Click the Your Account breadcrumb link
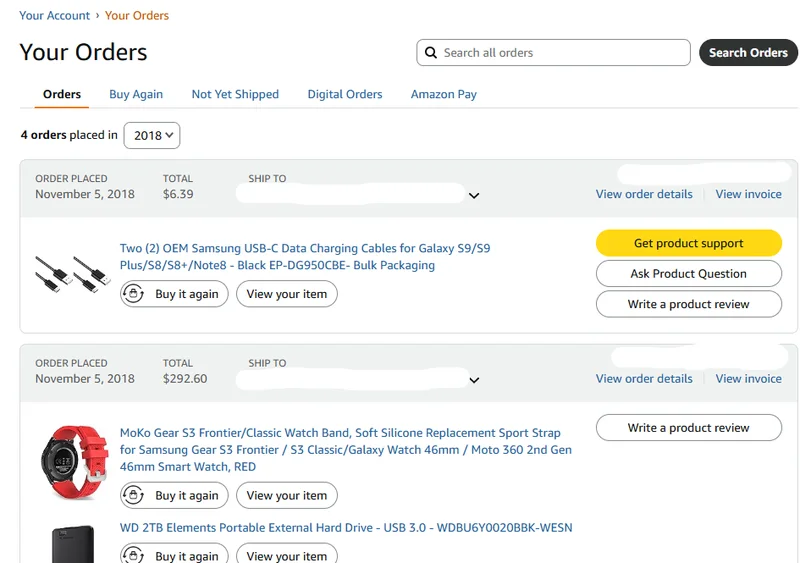Screen dimensions: 800x563 tap(55, 16)
